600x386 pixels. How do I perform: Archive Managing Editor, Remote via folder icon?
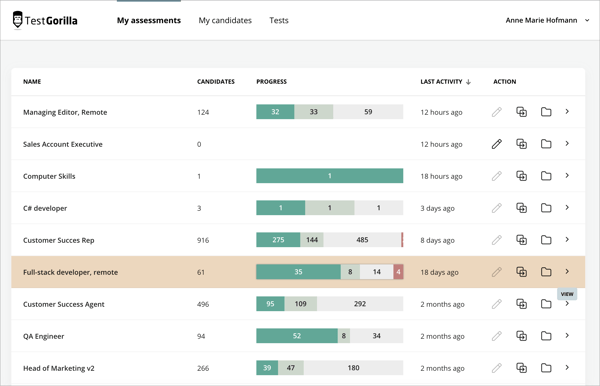(x=546, y=112)
